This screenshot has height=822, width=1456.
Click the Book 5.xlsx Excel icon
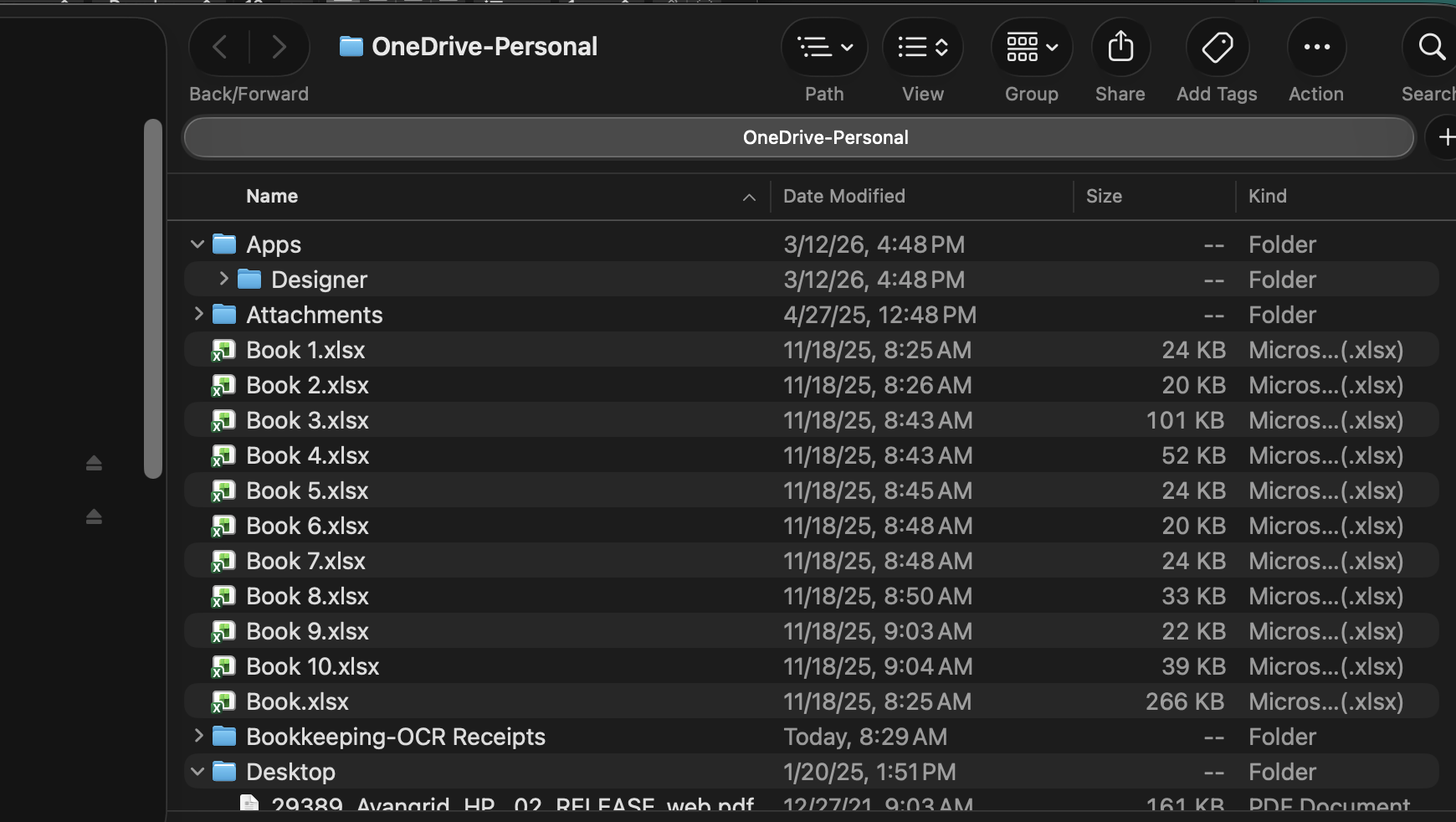click(223, 491)
